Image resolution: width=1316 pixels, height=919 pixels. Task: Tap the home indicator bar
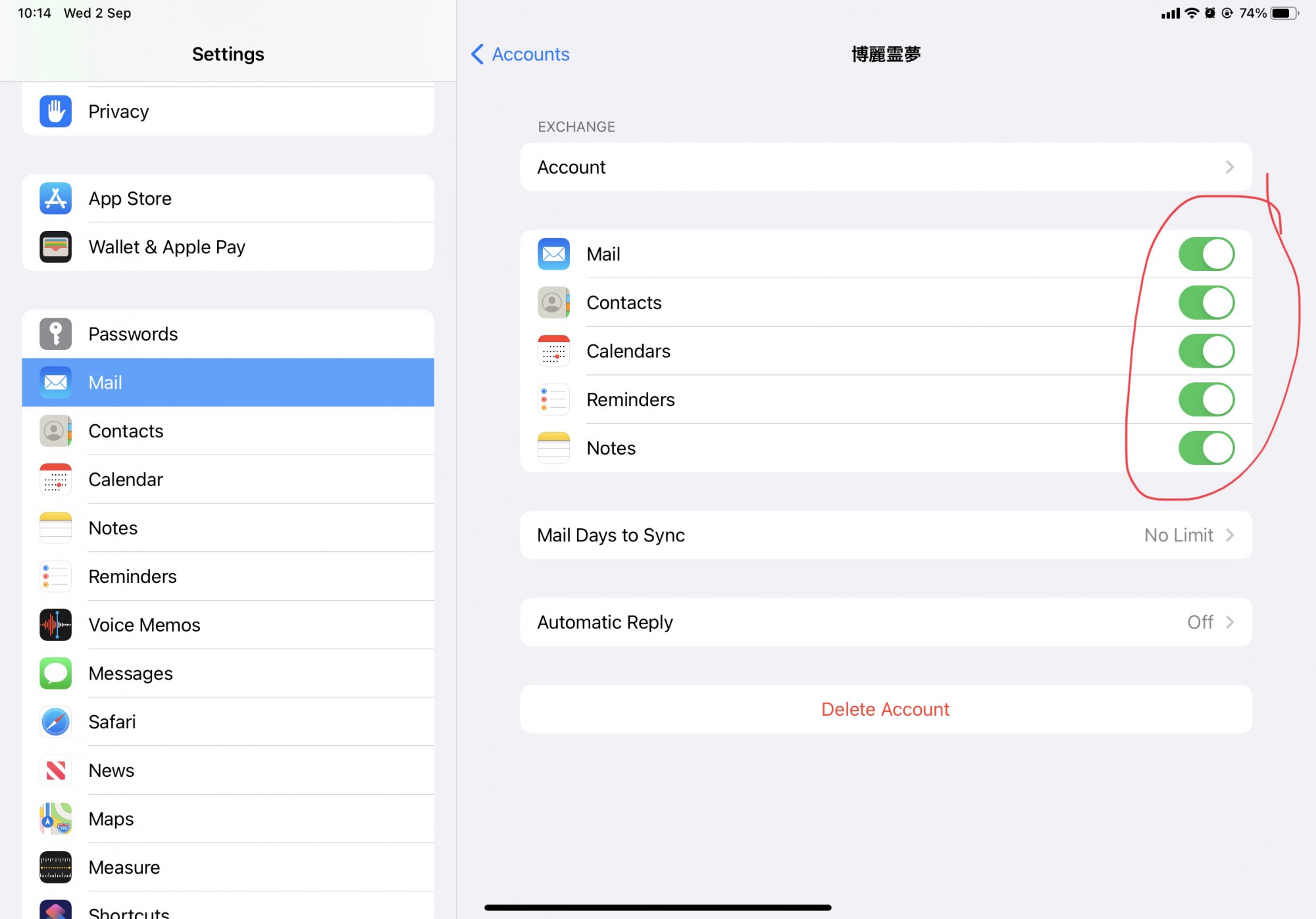click(x=657, y=907)
